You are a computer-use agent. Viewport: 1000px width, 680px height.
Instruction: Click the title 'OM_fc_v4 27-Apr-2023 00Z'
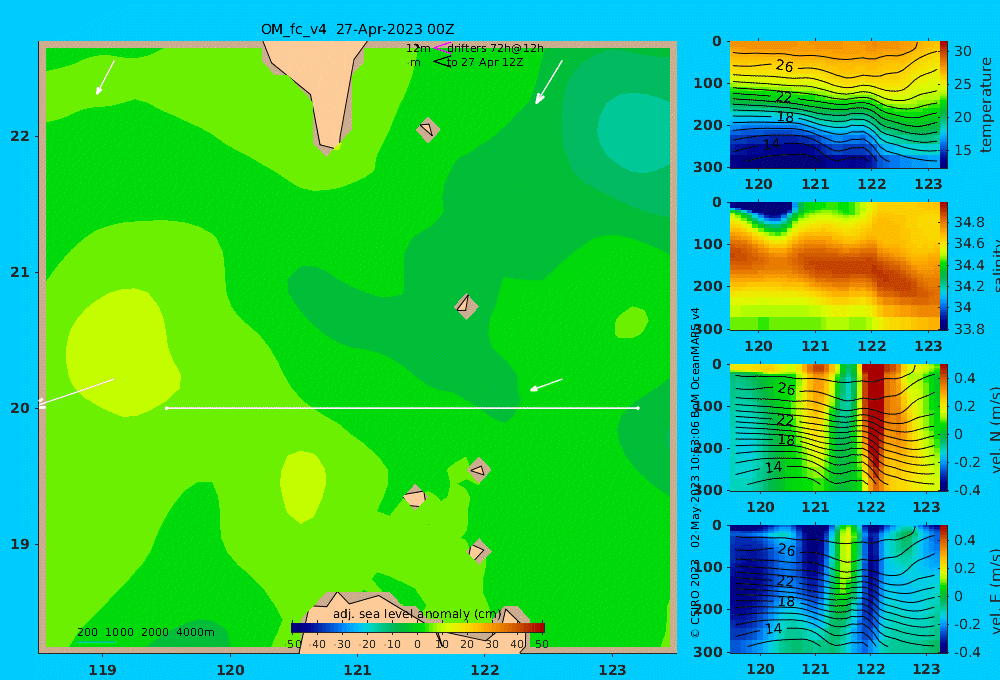click(x=357, y=29)
